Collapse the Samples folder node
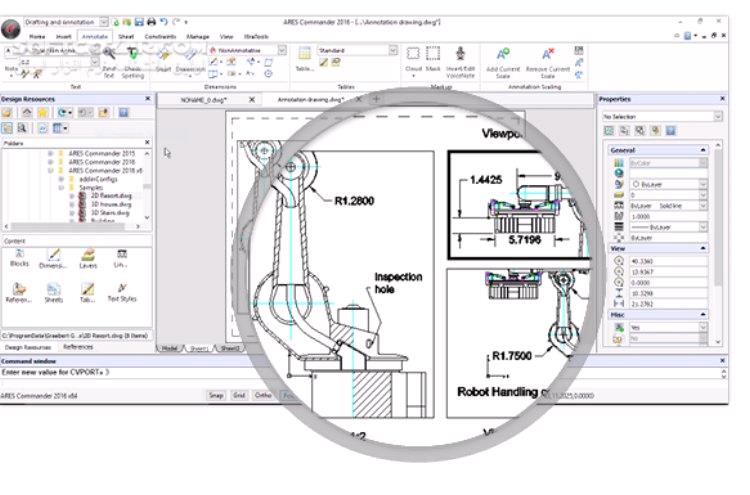The image size is (750, 495). click(61, 187)
